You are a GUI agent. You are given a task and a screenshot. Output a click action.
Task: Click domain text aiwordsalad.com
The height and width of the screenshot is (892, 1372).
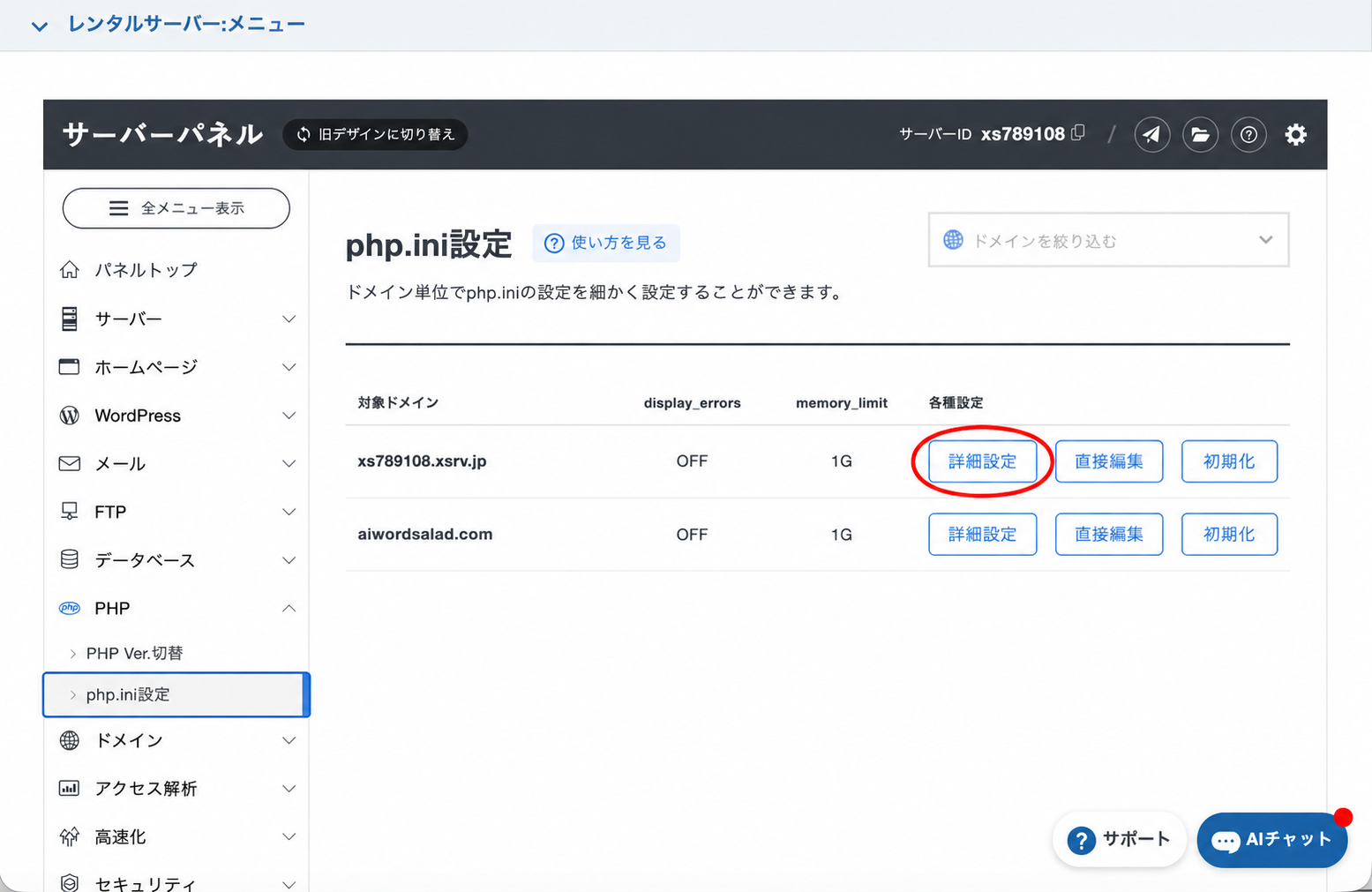[424, 534]
